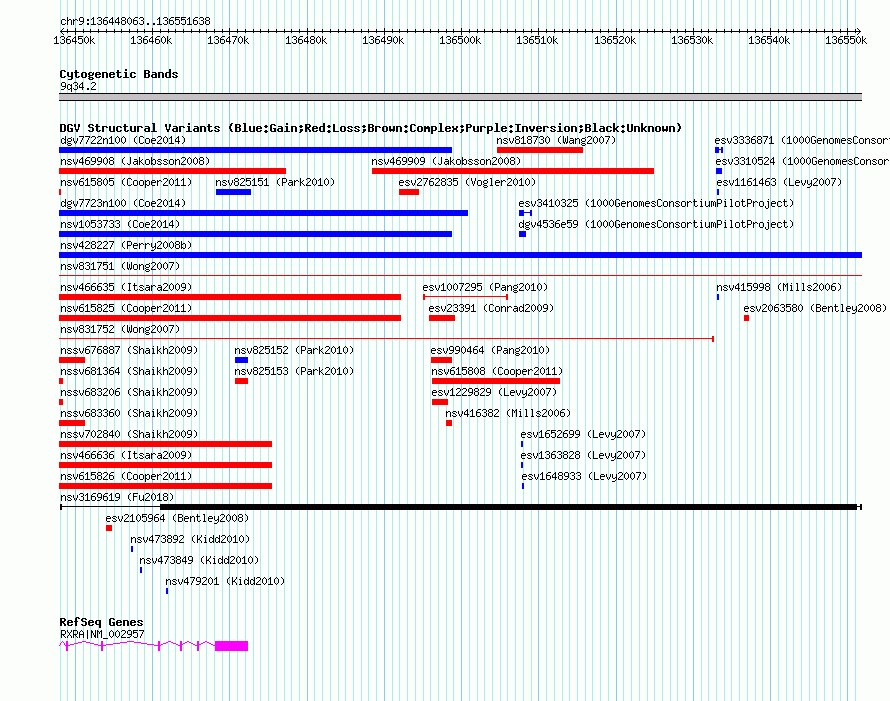Open nsv831751 (Wong2007) variant
This screenshot has height=701, width=890.
pyautogui.click(x=120, y=266)
